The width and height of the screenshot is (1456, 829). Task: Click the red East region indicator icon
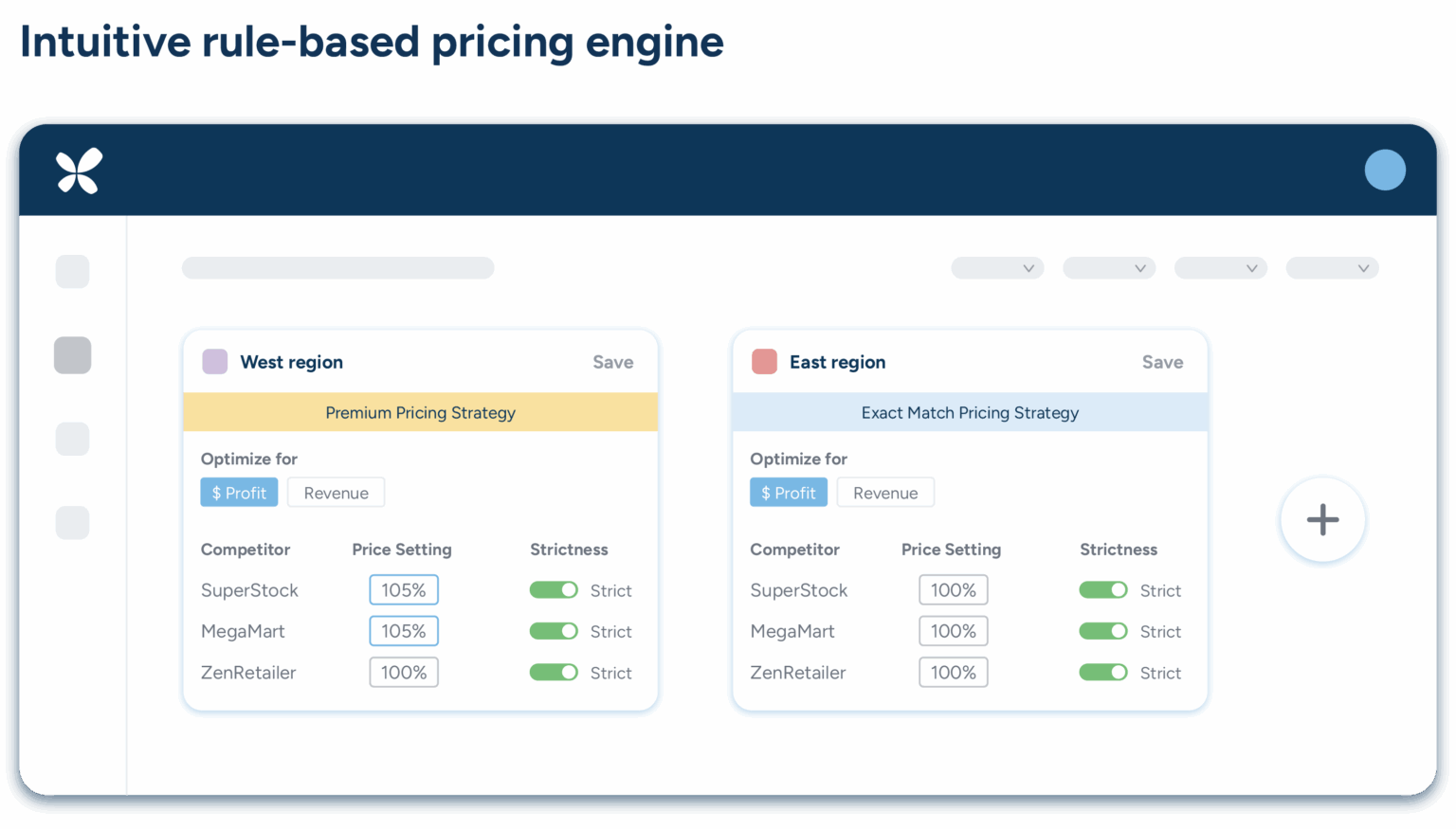pos(764,361)
